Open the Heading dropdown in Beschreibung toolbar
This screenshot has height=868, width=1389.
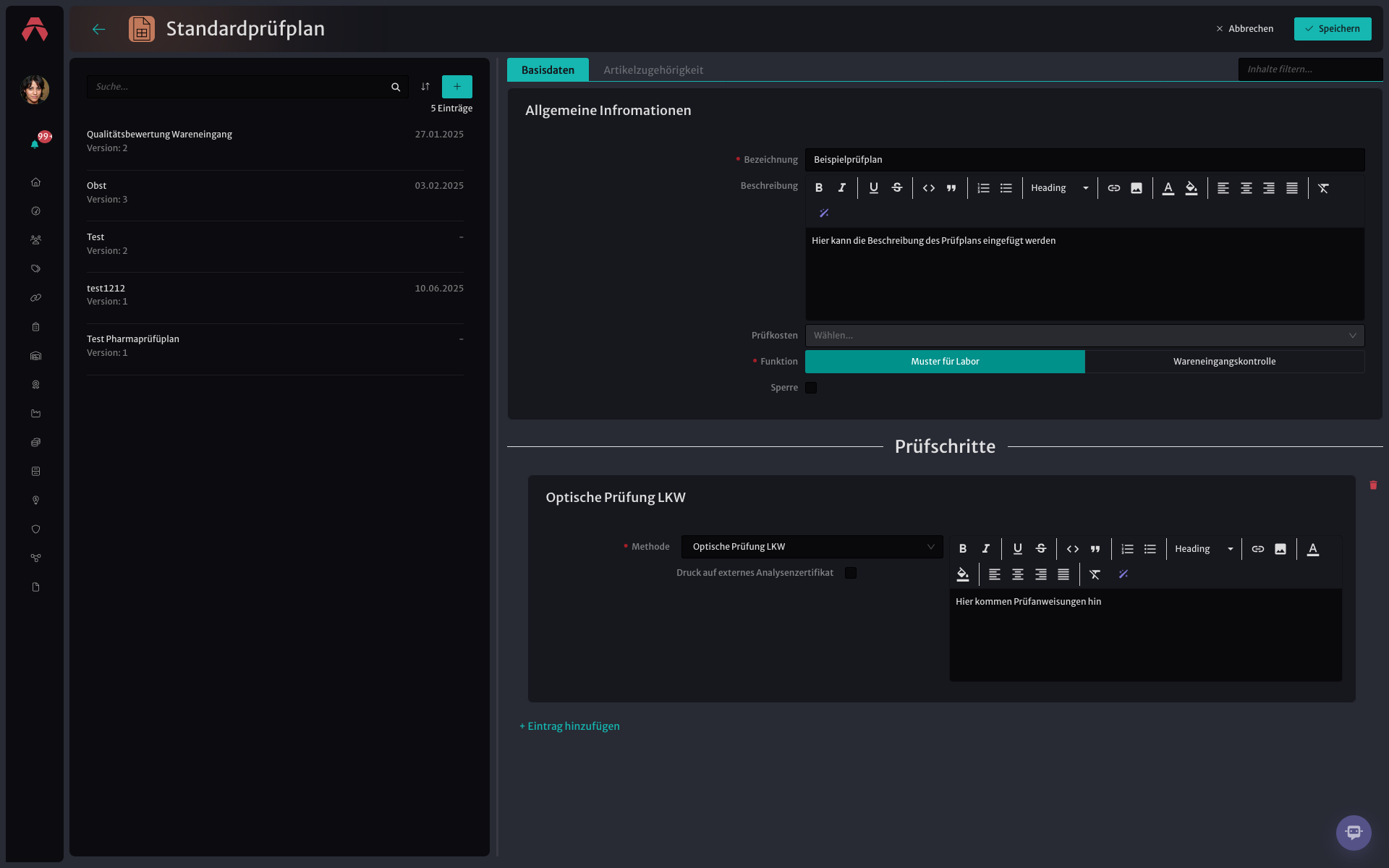point(1060,188)
